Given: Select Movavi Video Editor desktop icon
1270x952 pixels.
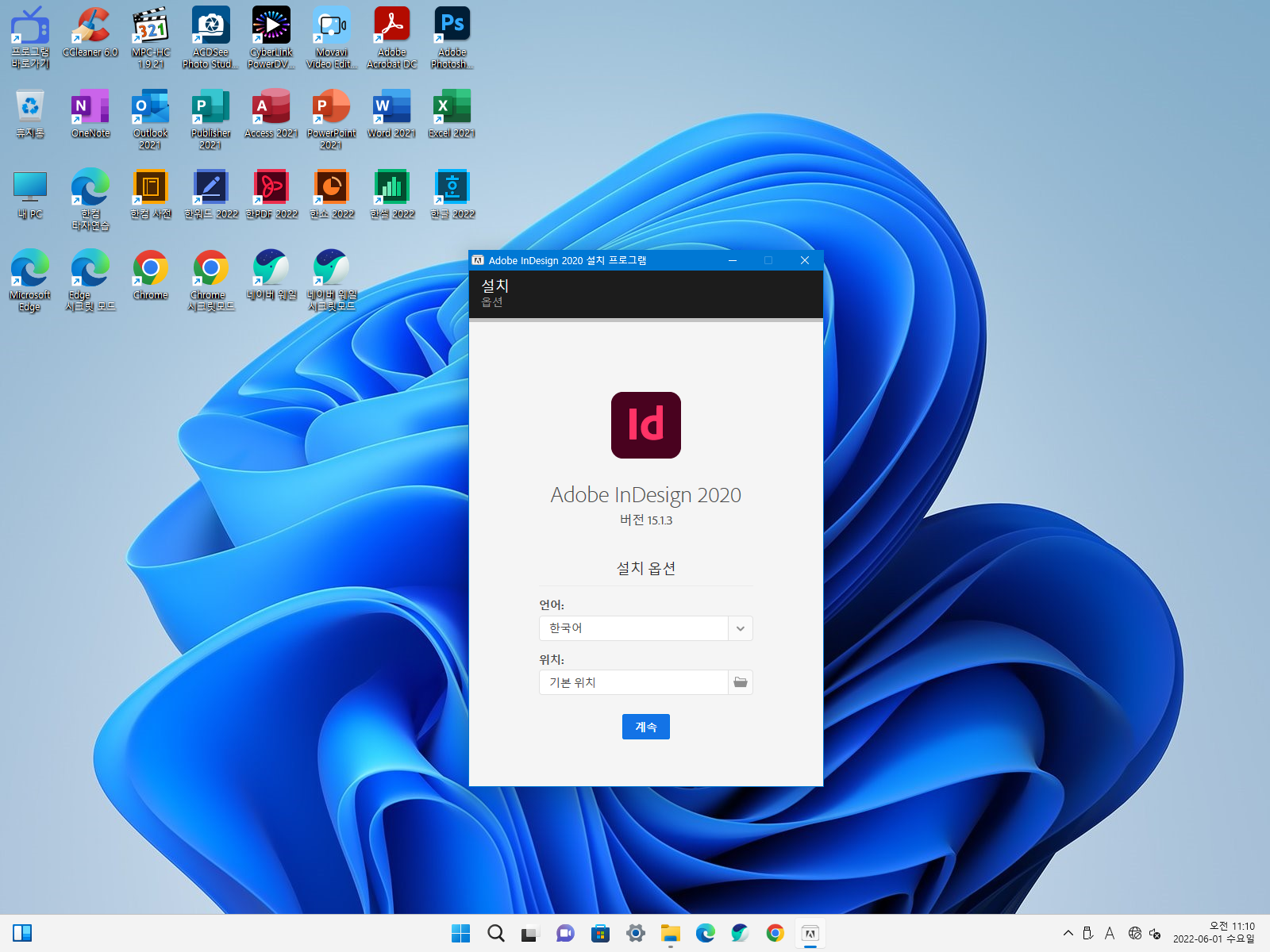Looking at the screenshot, I should click(x=332, y=37).
